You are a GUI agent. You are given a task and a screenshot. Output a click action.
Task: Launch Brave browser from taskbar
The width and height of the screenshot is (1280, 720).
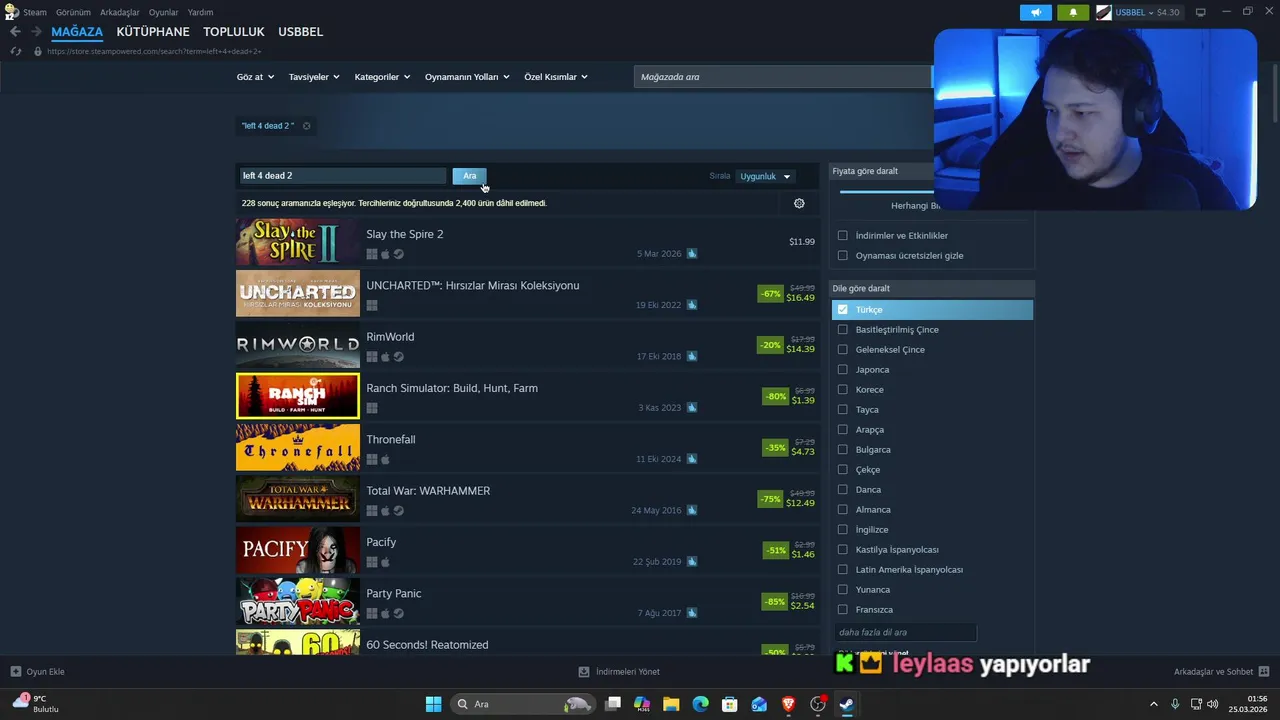[x=788, y=704]
